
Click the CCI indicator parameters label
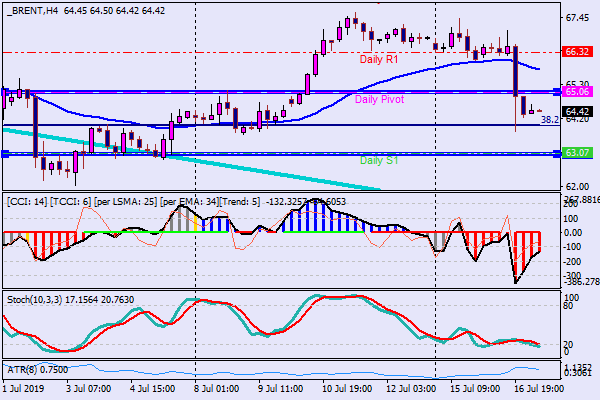130,202
